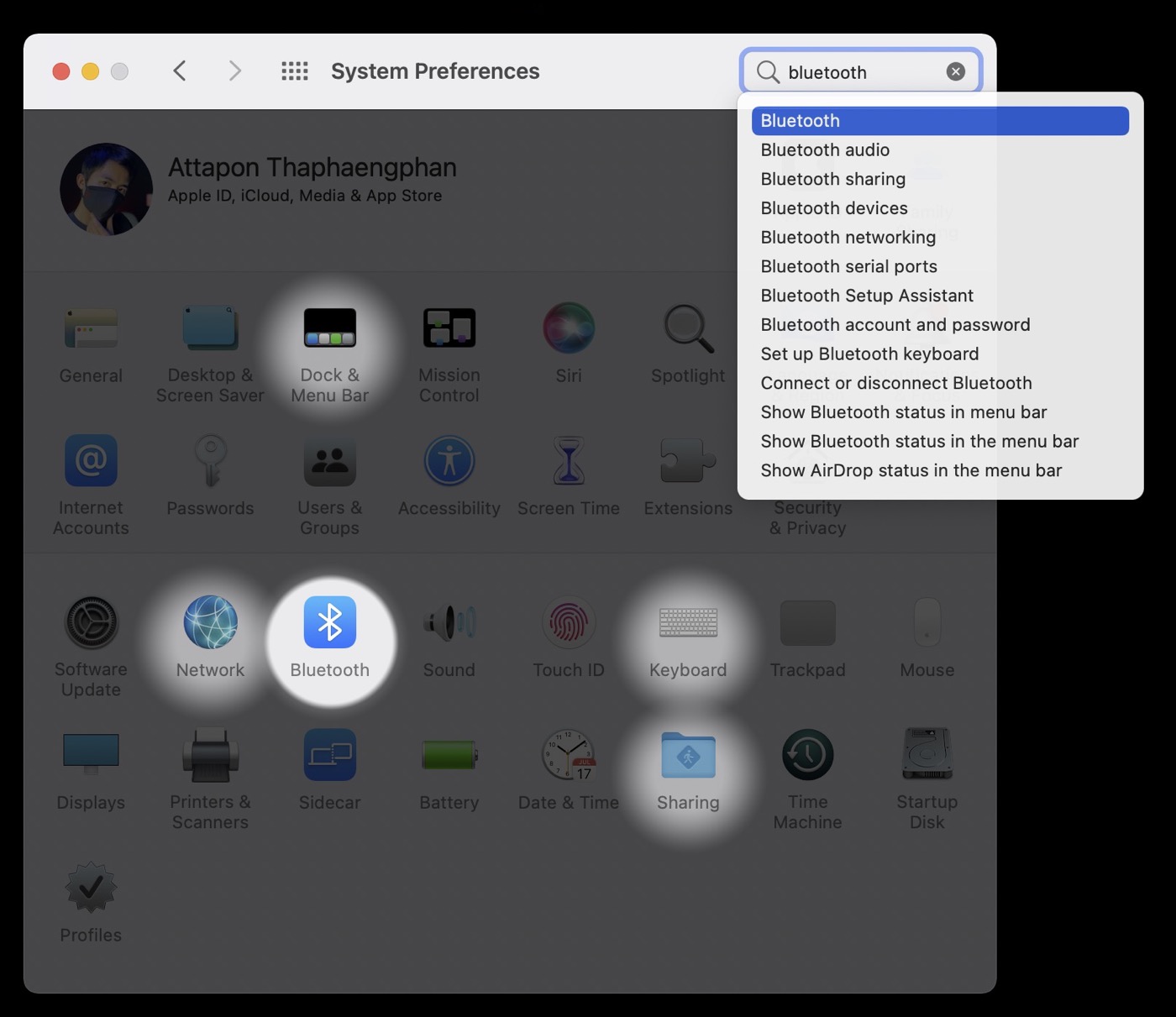This screenshot has width=1176, height=1017.
Task: Select the Bluetooth sharing search suggestion
Action: coord(832,179)
